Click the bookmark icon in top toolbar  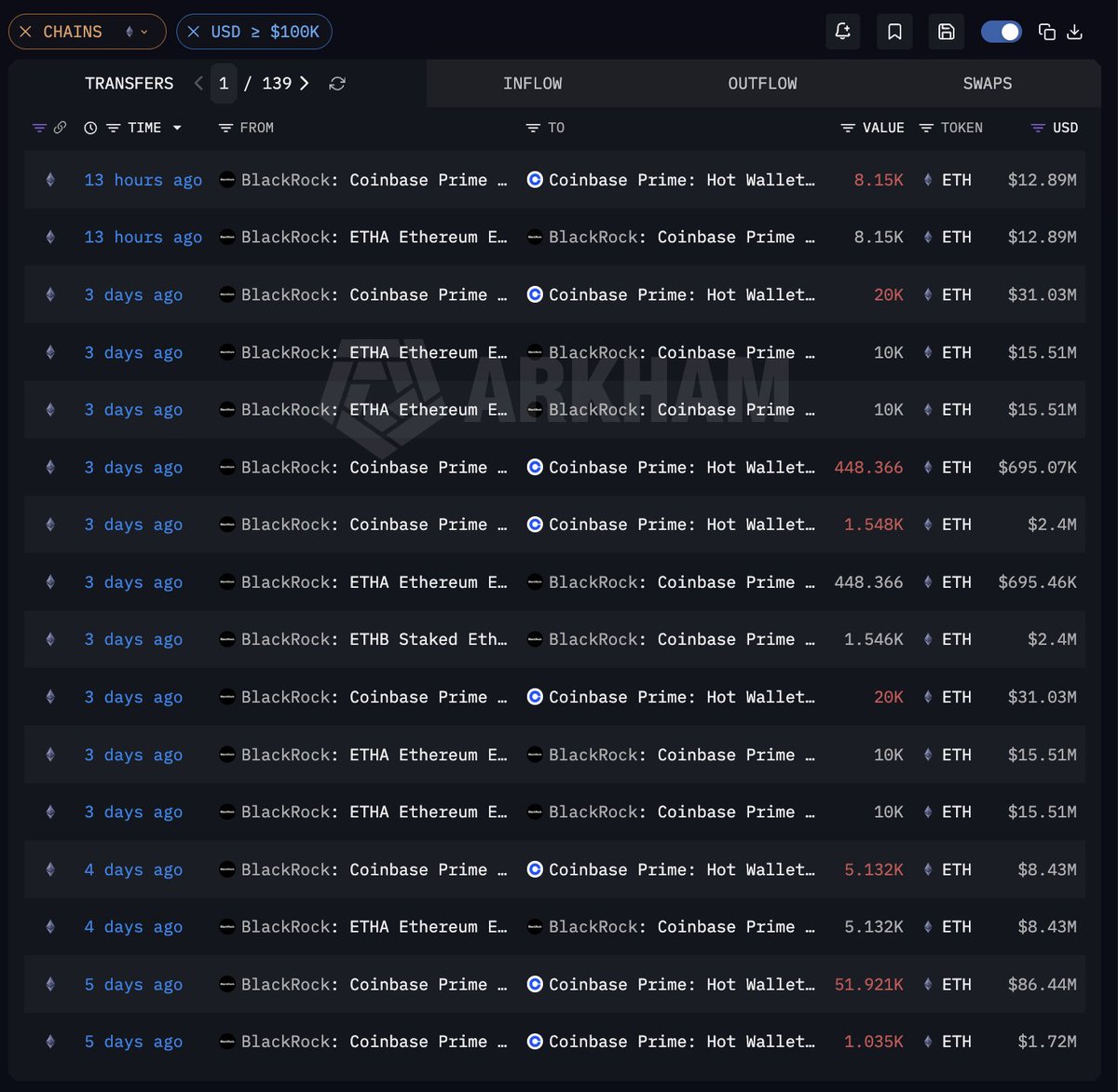pos(894,32)
